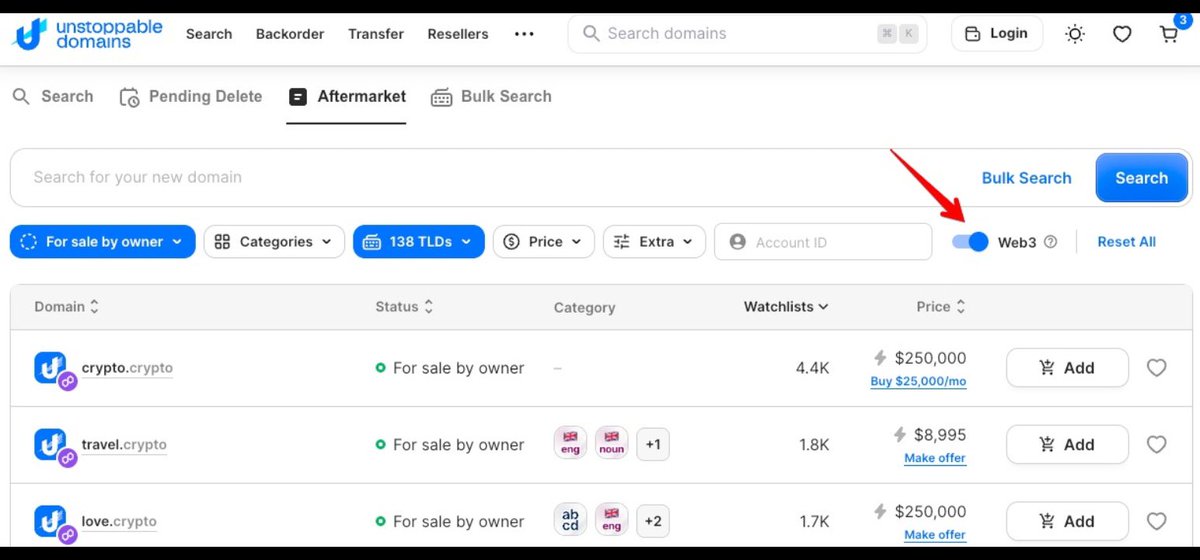The width and height of the screenshot is (1200, 560).
Task: Click the Bulk Search link beside the Search button
Action: (1026, 178)
